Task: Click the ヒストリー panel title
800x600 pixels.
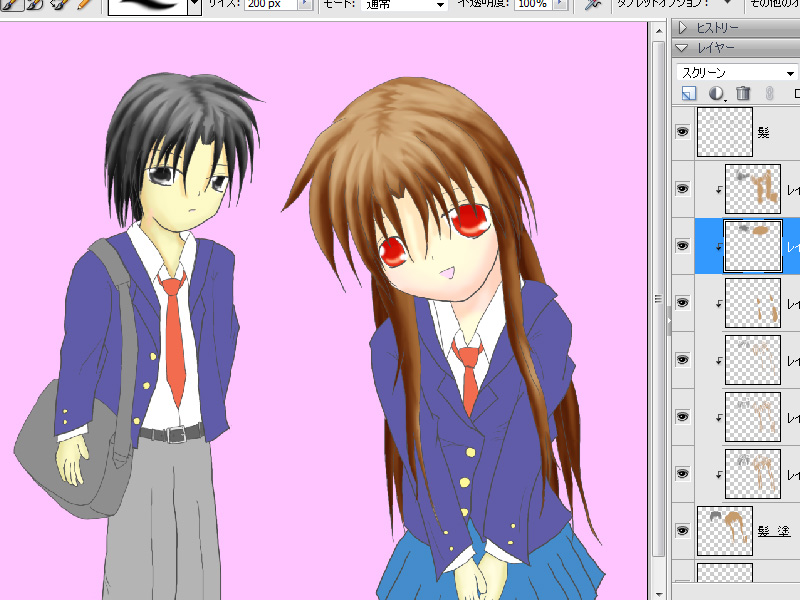Action: [x=717, y=28]
